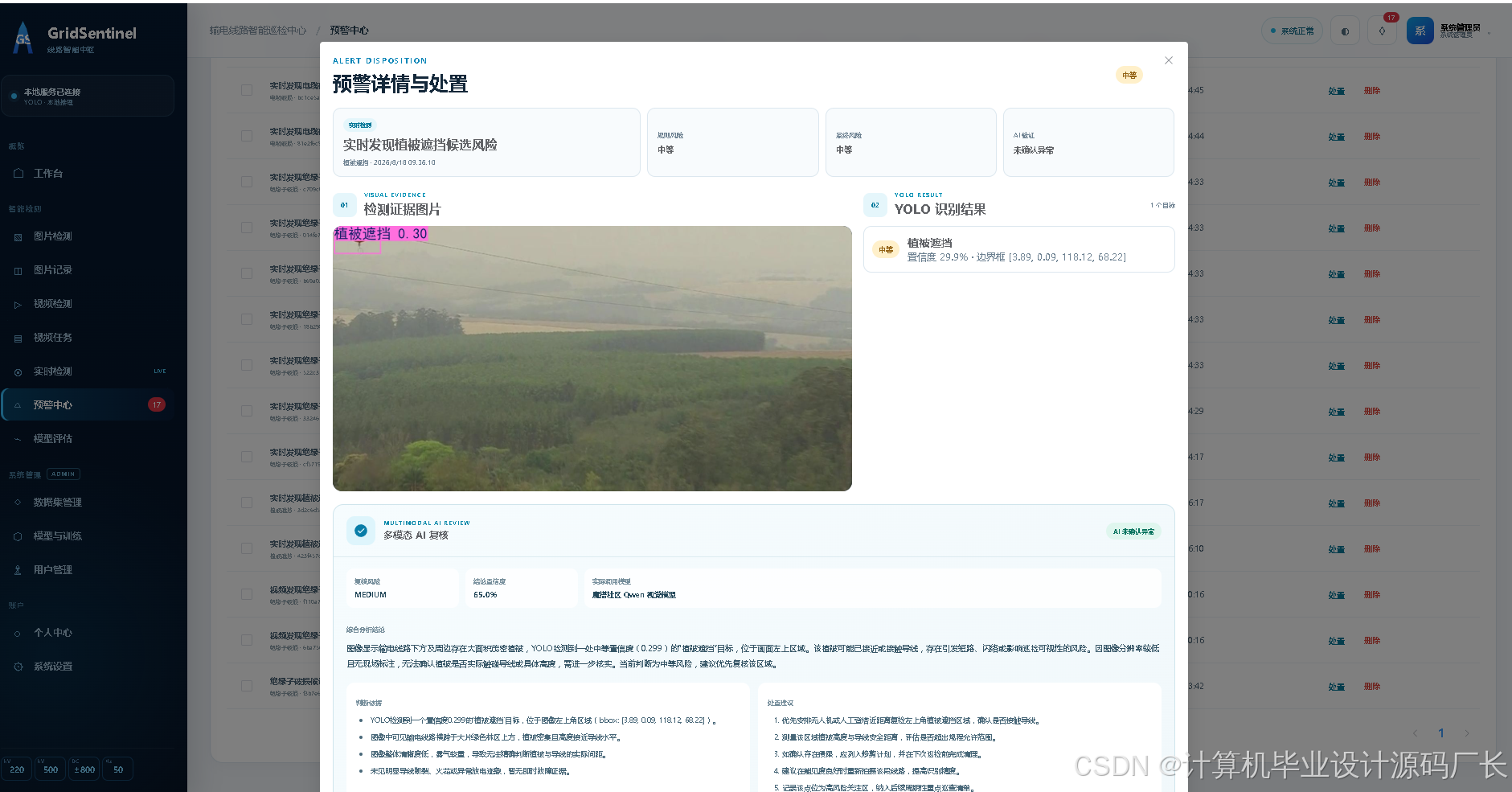Check the box for the 4:17 alert row
This screenshot has height=792, width=1512.
(x=247, y=457)
